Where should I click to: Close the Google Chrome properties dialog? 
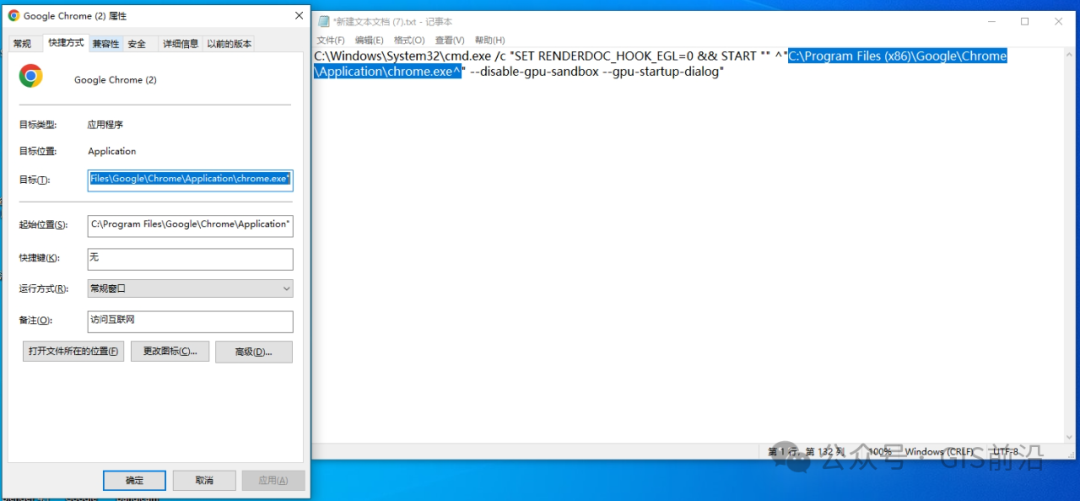[299, 15]
